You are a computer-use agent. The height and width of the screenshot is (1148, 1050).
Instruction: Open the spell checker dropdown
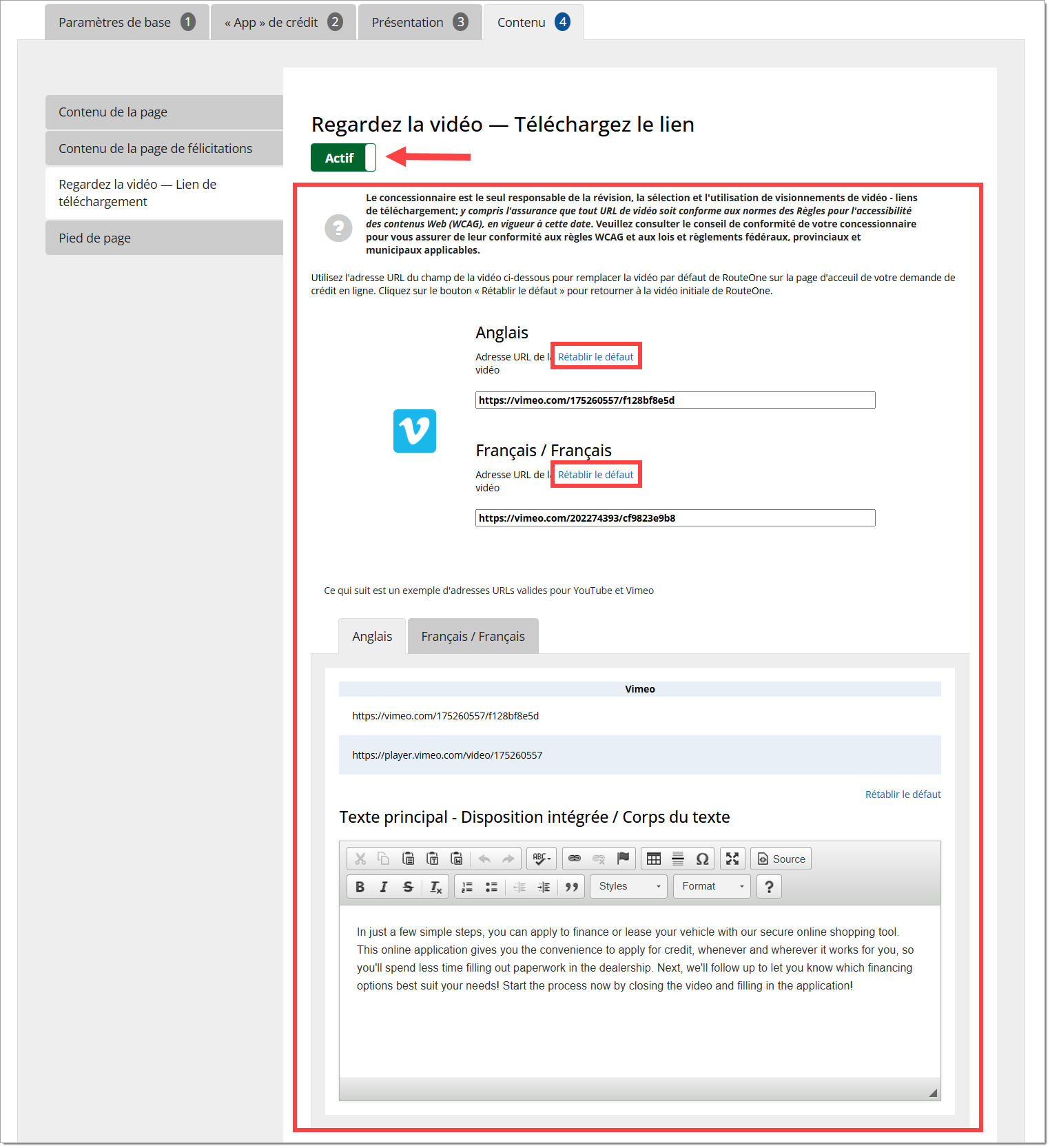(x=542, y=859)
